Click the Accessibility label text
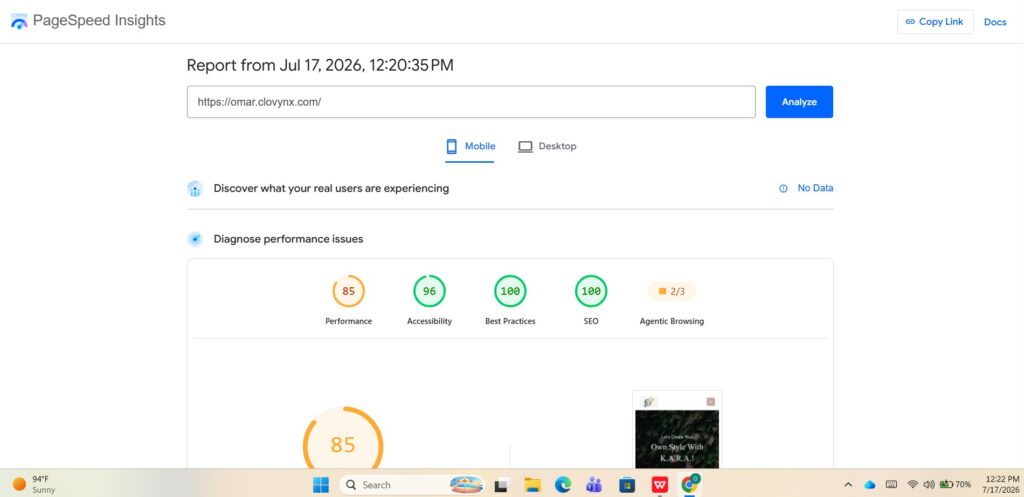Screen dimensions: 1024x497 coord(429,321)
